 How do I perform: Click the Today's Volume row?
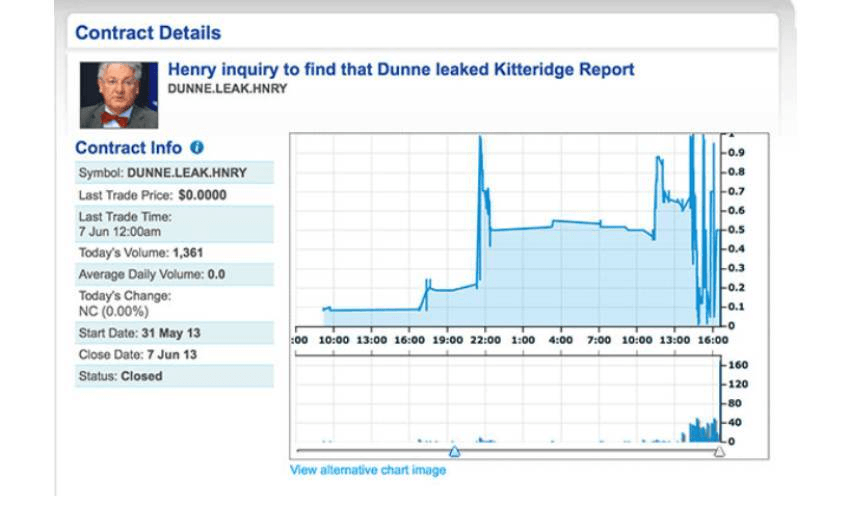pyautogui.click(x=174, y=253)
